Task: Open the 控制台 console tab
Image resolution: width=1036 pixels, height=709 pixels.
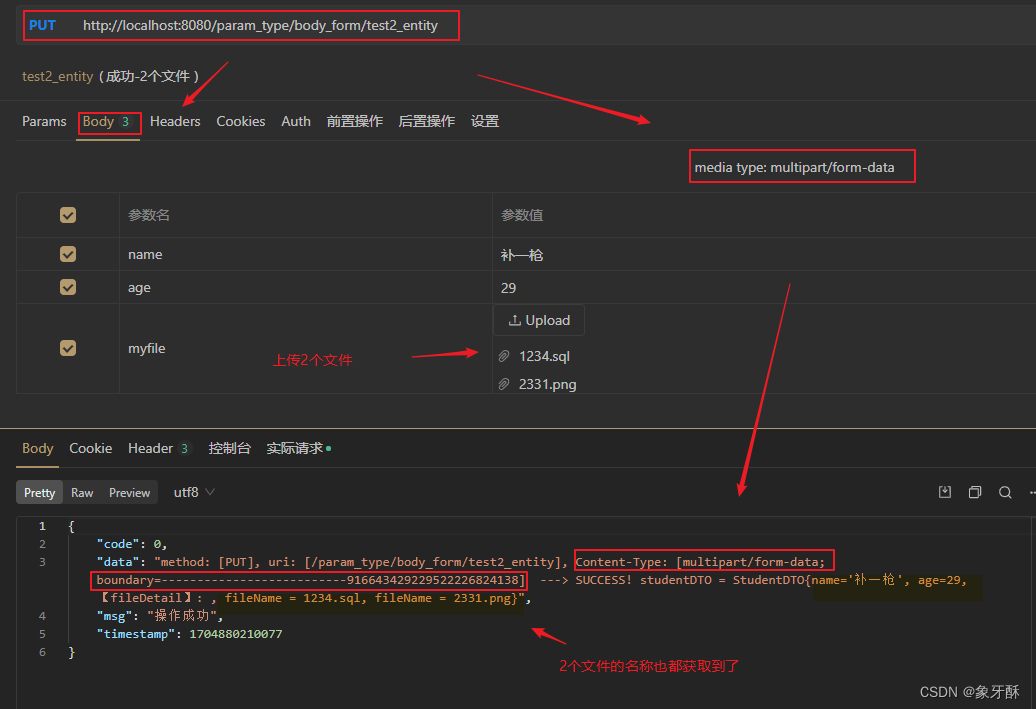Action: pos(229,448)
